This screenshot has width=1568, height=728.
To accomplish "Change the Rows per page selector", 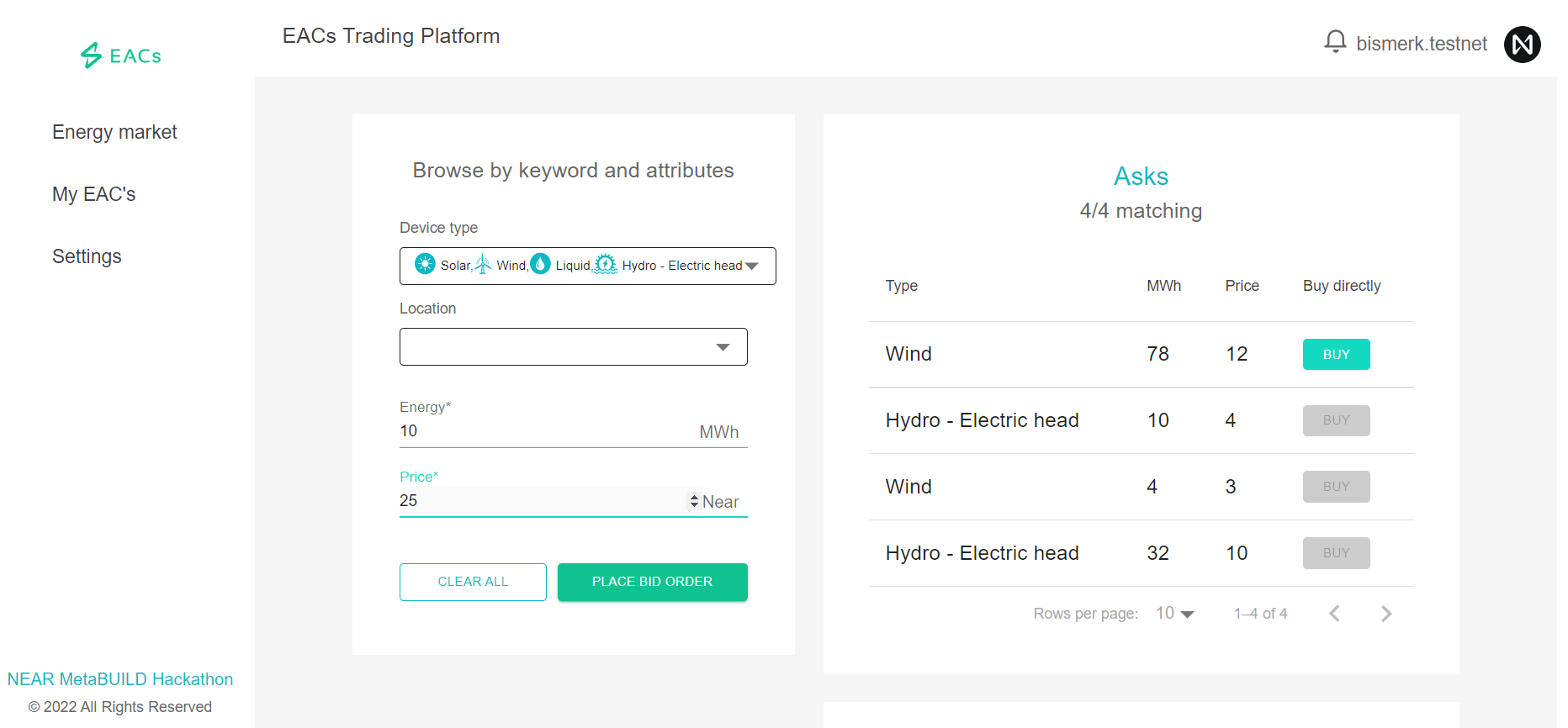I will (1175, 614).
